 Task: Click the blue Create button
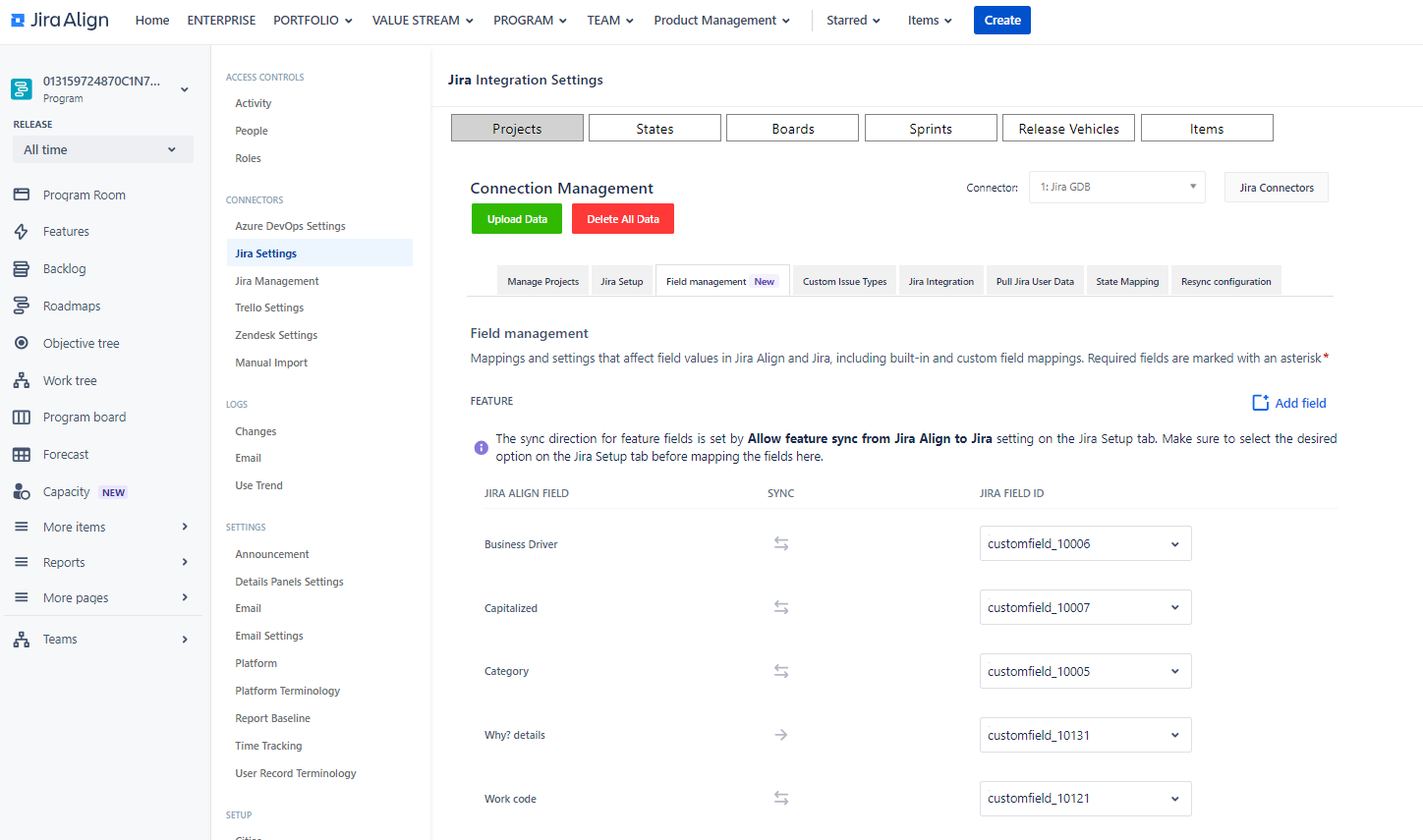[1002, 20]
